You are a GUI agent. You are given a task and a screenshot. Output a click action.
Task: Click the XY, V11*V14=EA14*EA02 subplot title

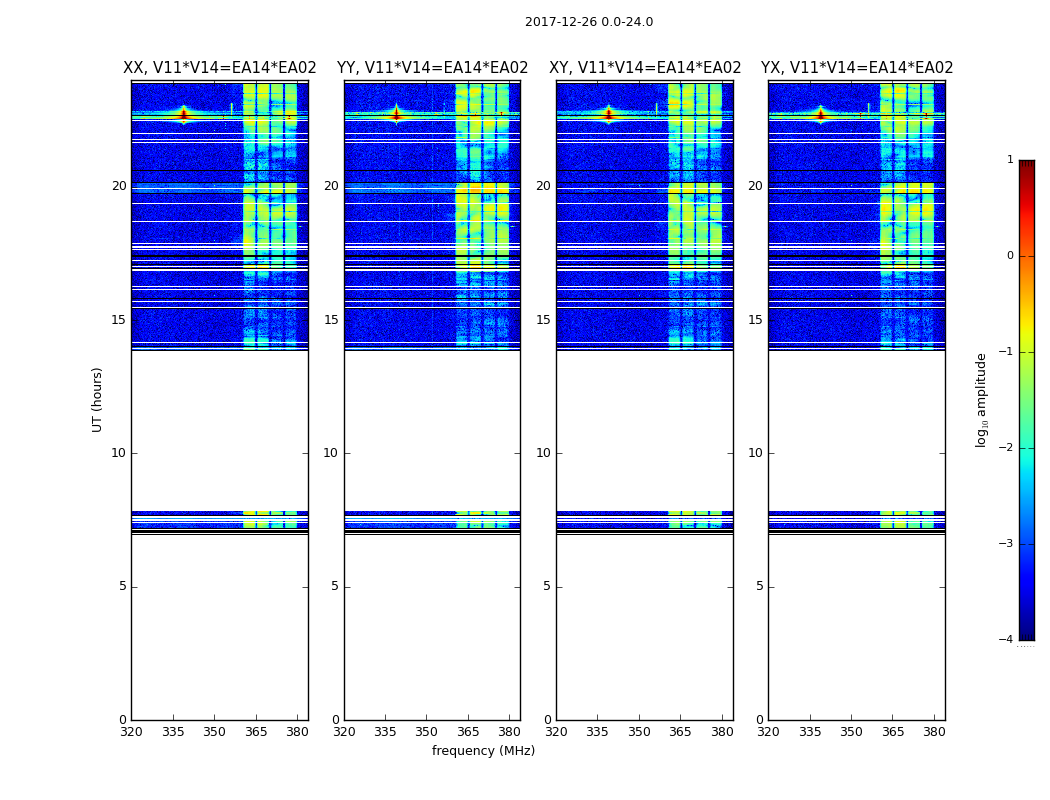click(645, 68)
